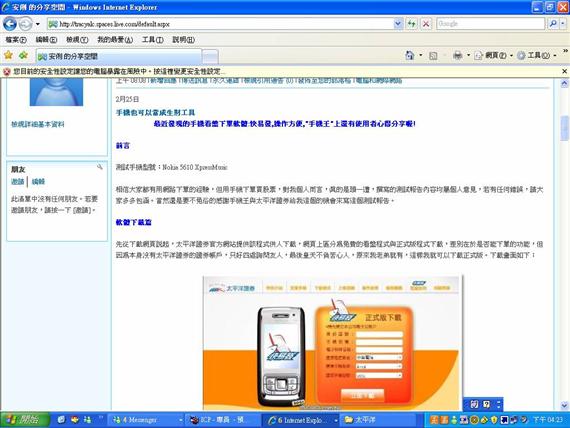Image resolution: width=570 pixels, height=428 pixels.
Task: Open the 我的最愛(A) menu
Action: [115, 40]
